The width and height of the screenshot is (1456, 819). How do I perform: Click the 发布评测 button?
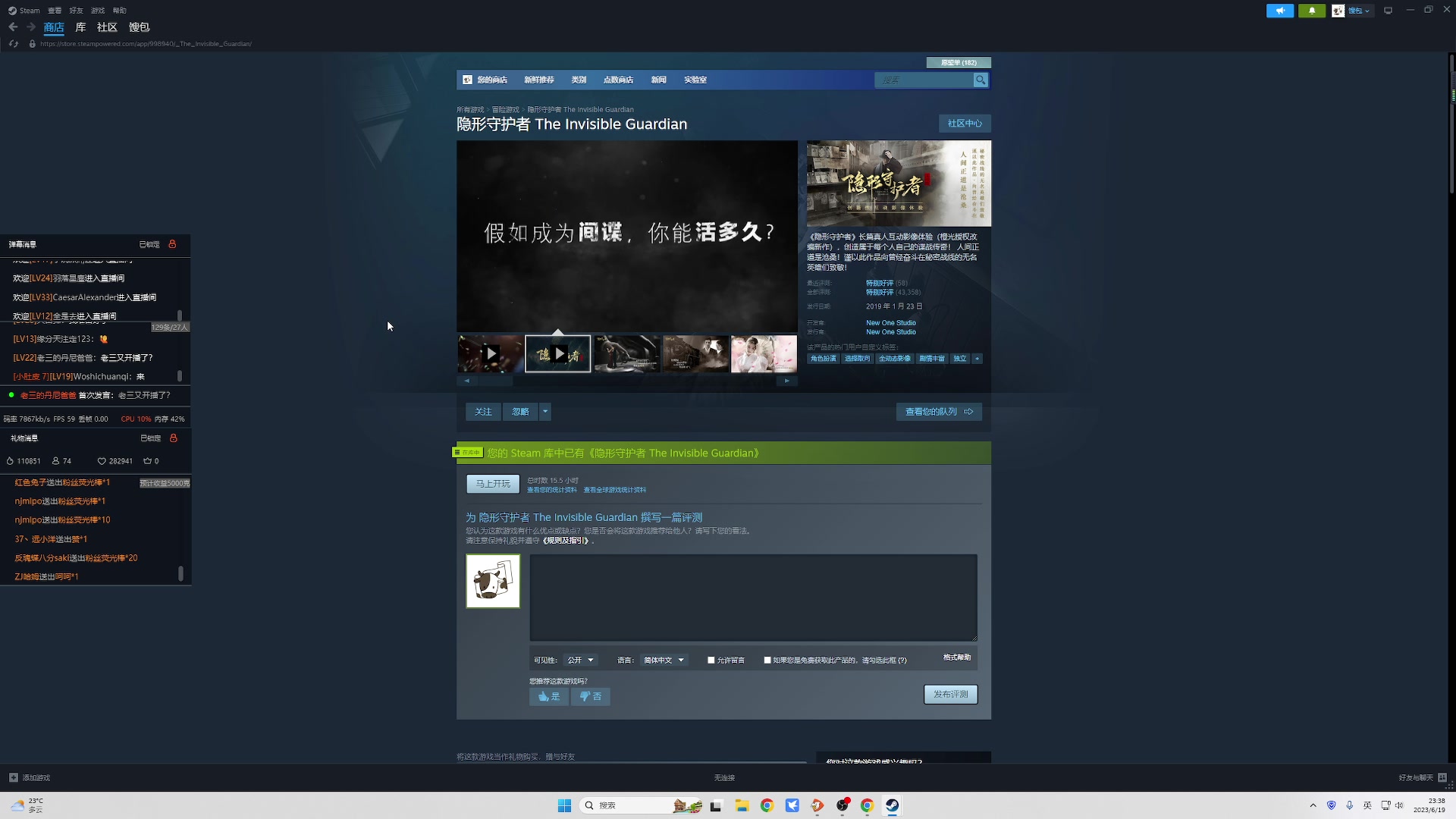(x=950, y=695)
